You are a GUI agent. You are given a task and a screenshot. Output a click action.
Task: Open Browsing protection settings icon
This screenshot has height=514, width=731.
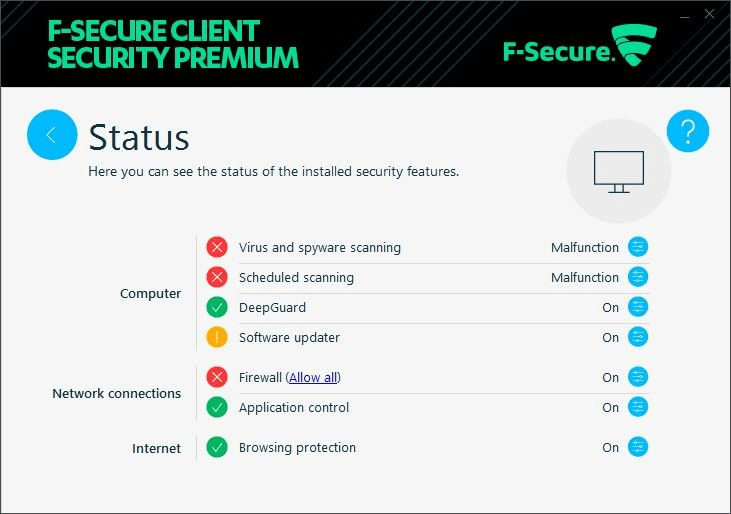coord(638,447)
